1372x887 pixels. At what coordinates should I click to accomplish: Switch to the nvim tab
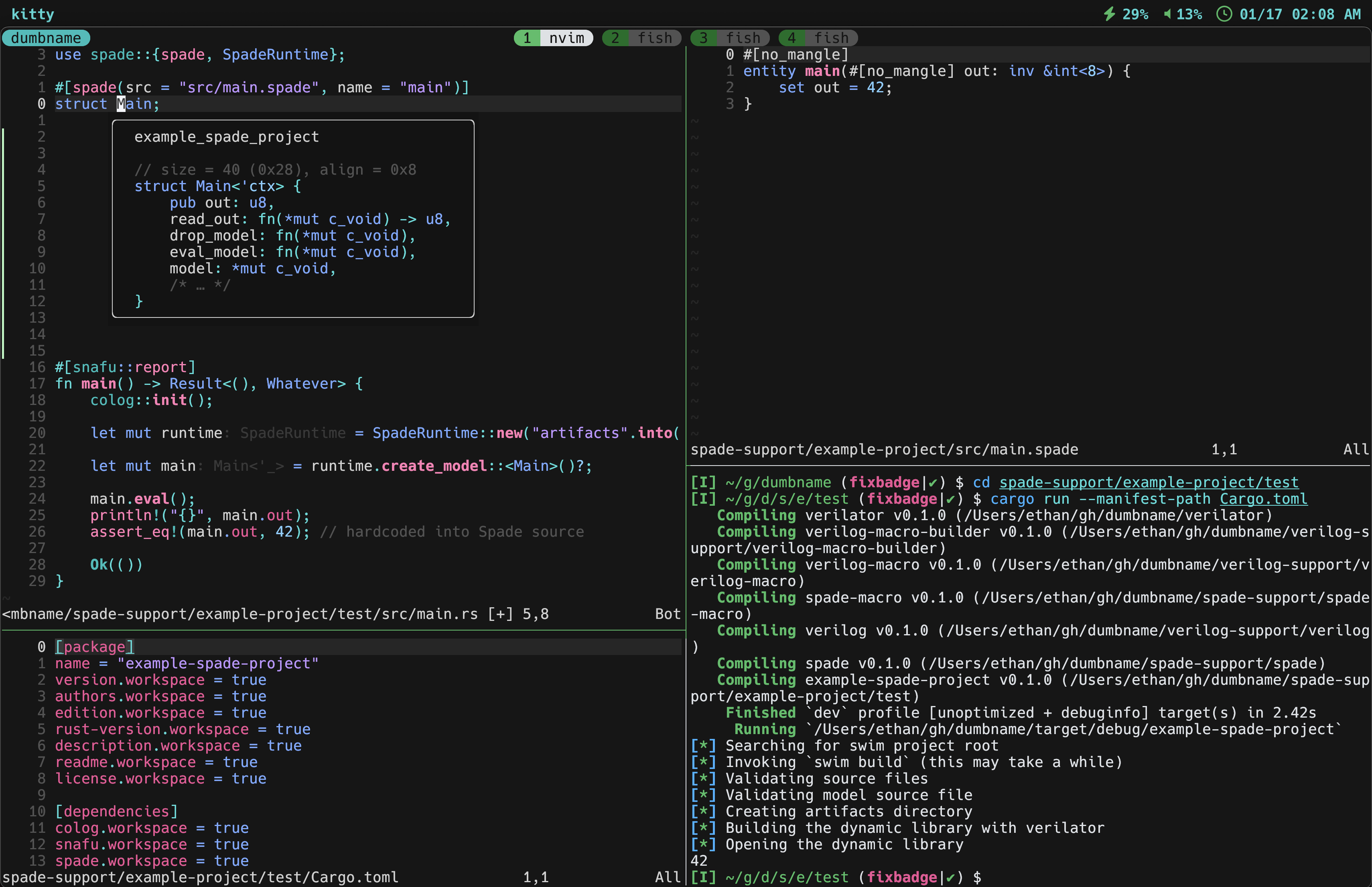[566, 38]
